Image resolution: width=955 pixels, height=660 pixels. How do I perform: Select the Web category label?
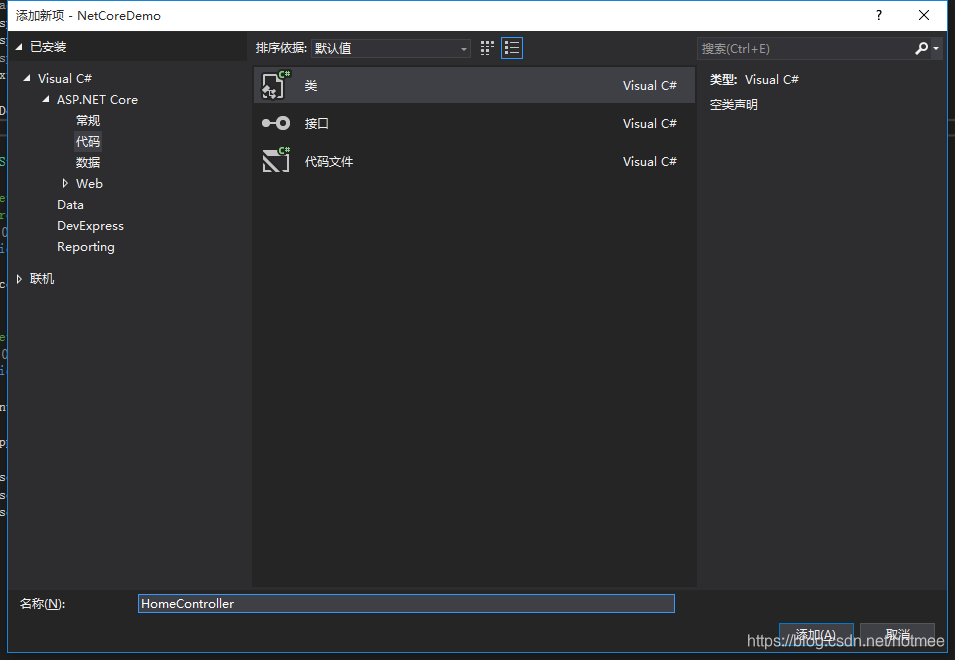coord(89,183)
